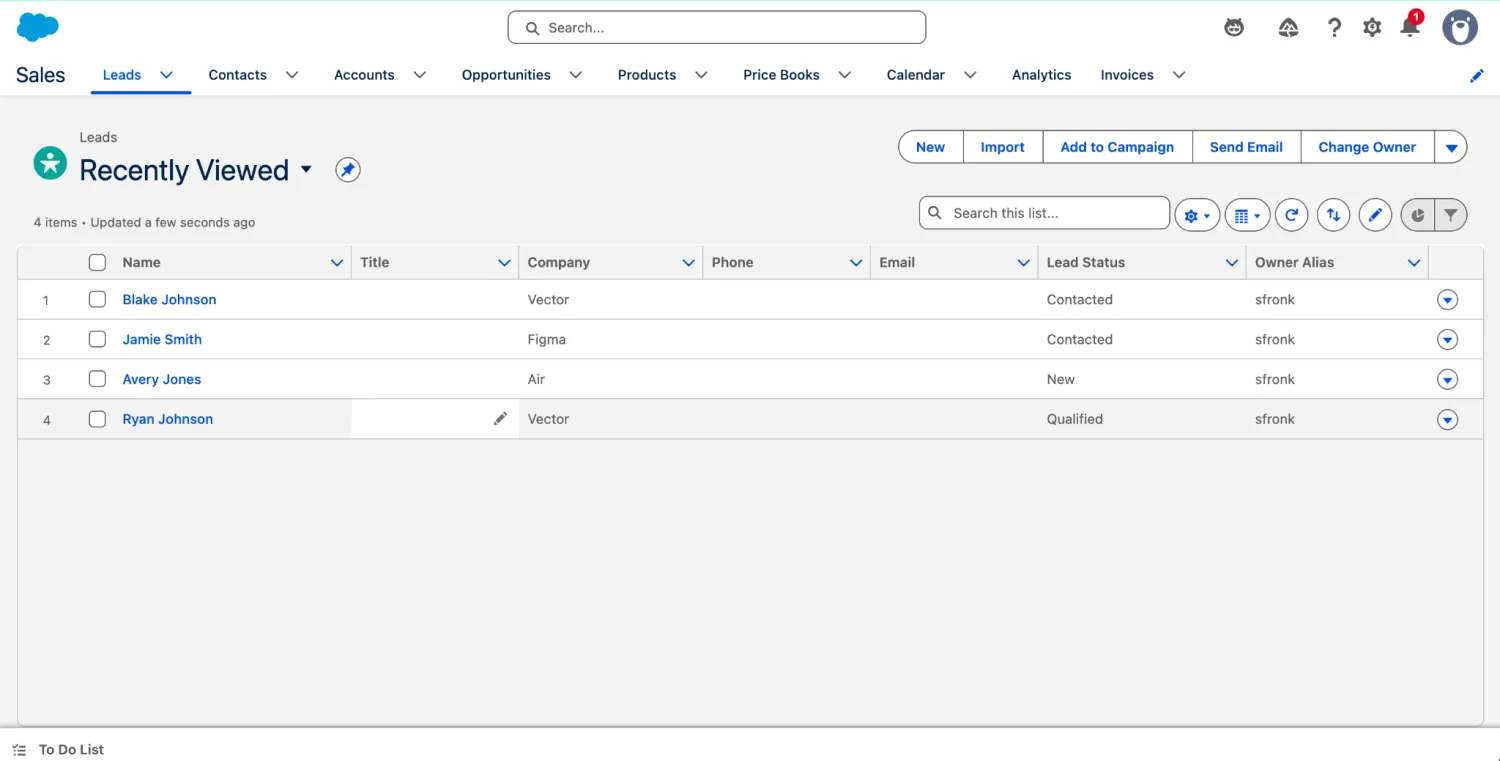
Task: Expand the Leads tab dropdown
Action: pos(167,75)
